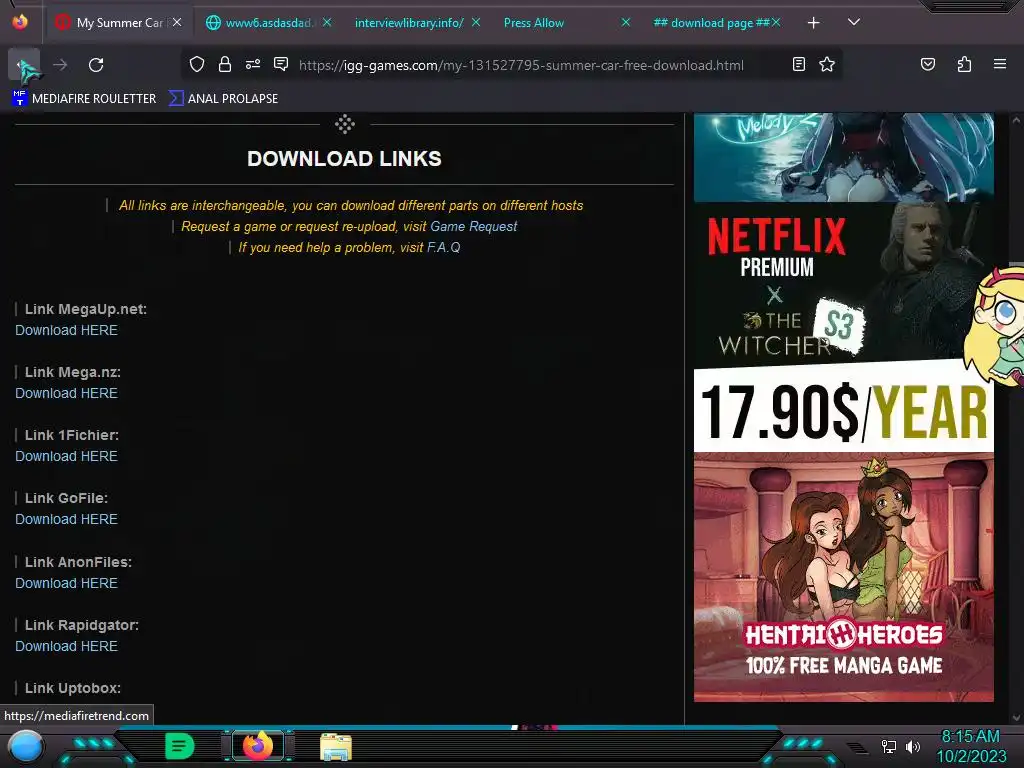This screenshot has height=768, width=1024.
Task: Open the F.A.Q link
Action: (x=443, y=248)
